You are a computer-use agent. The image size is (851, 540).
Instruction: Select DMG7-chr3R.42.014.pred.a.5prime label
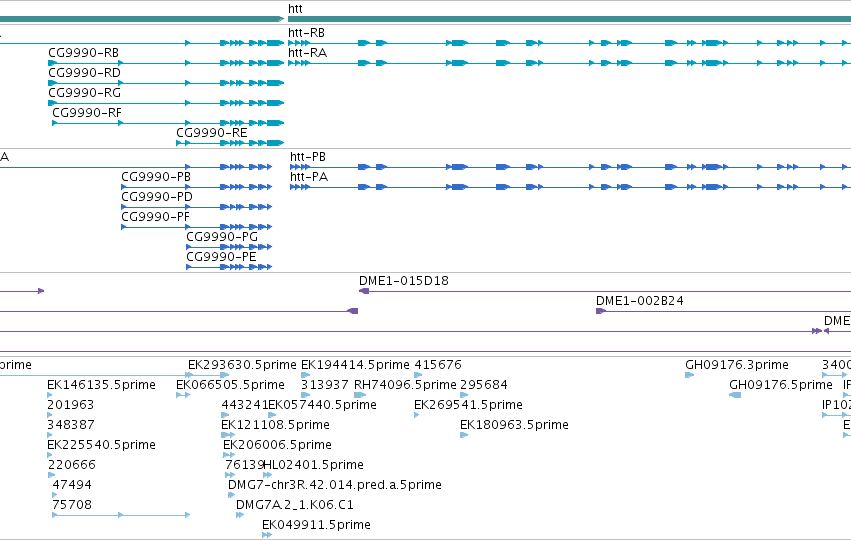point(335,485)
